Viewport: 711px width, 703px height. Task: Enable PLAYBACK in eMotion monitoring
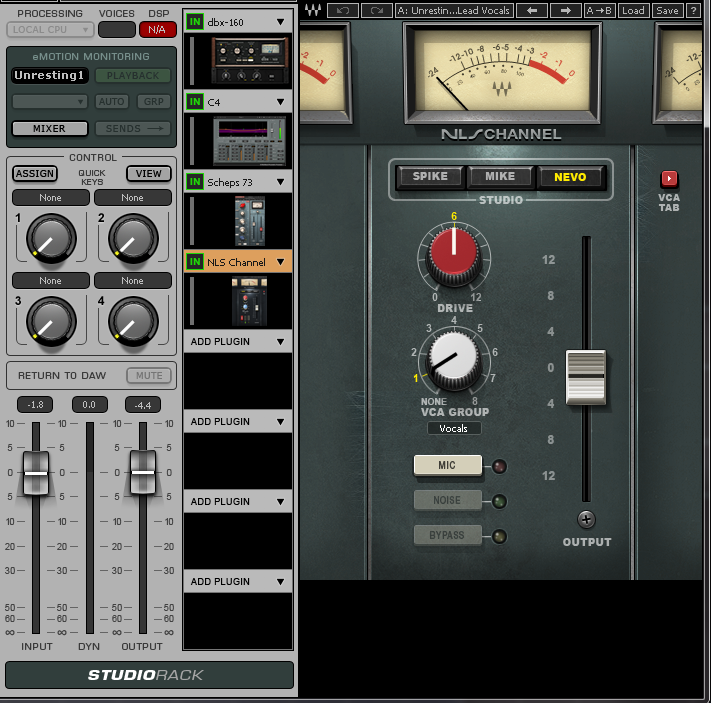click(x=133, y=76)
